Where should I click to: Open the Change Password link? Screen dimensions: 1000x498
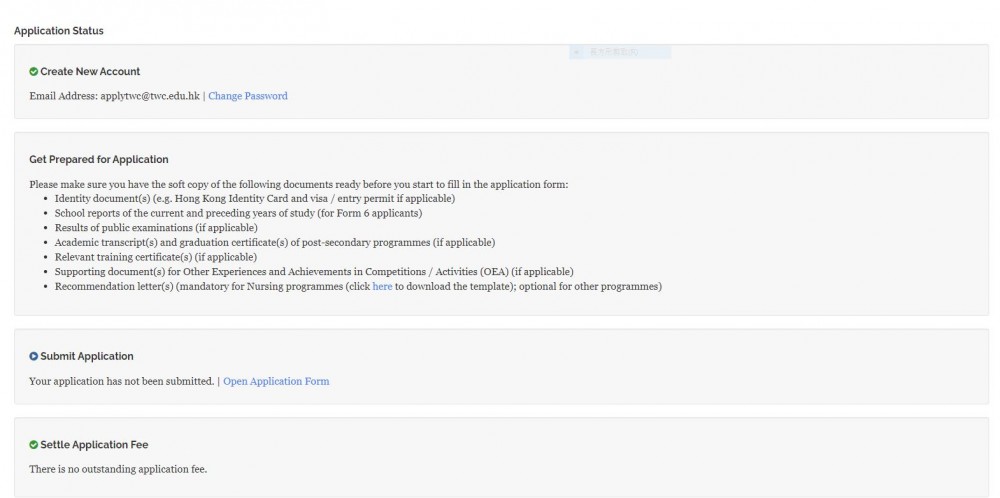pyautogui.click(x=247, y=96)
